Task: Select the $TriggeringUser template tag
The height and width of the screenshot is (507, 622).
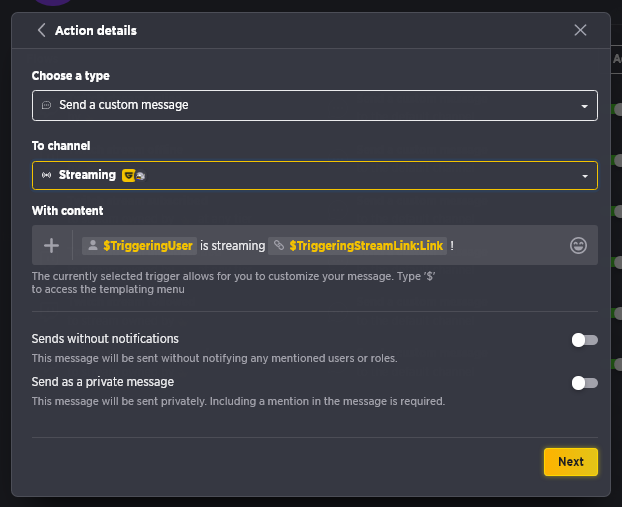Action: click(139, 246)
